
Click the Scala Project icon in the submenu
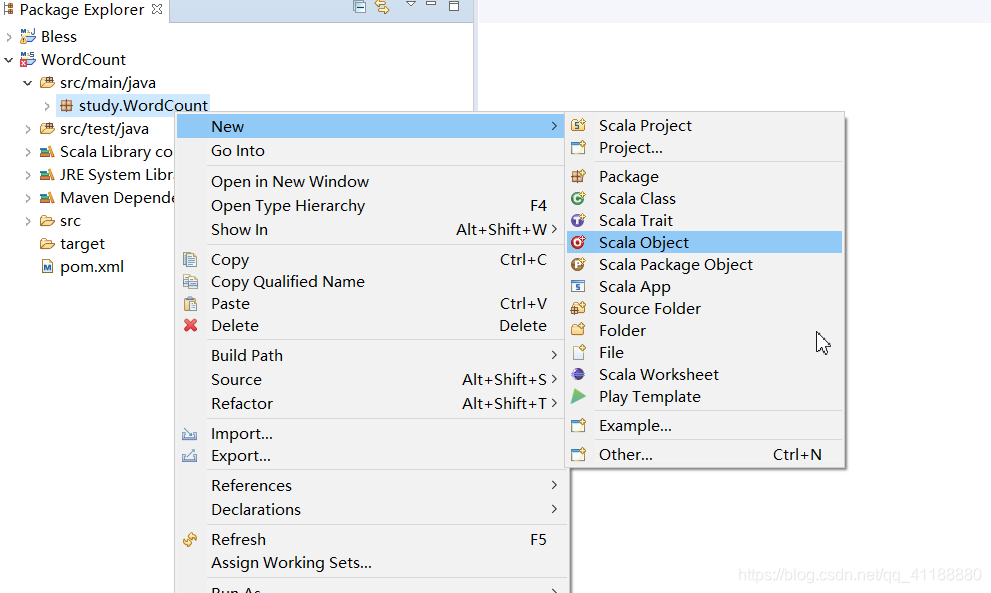pos(578,125)
